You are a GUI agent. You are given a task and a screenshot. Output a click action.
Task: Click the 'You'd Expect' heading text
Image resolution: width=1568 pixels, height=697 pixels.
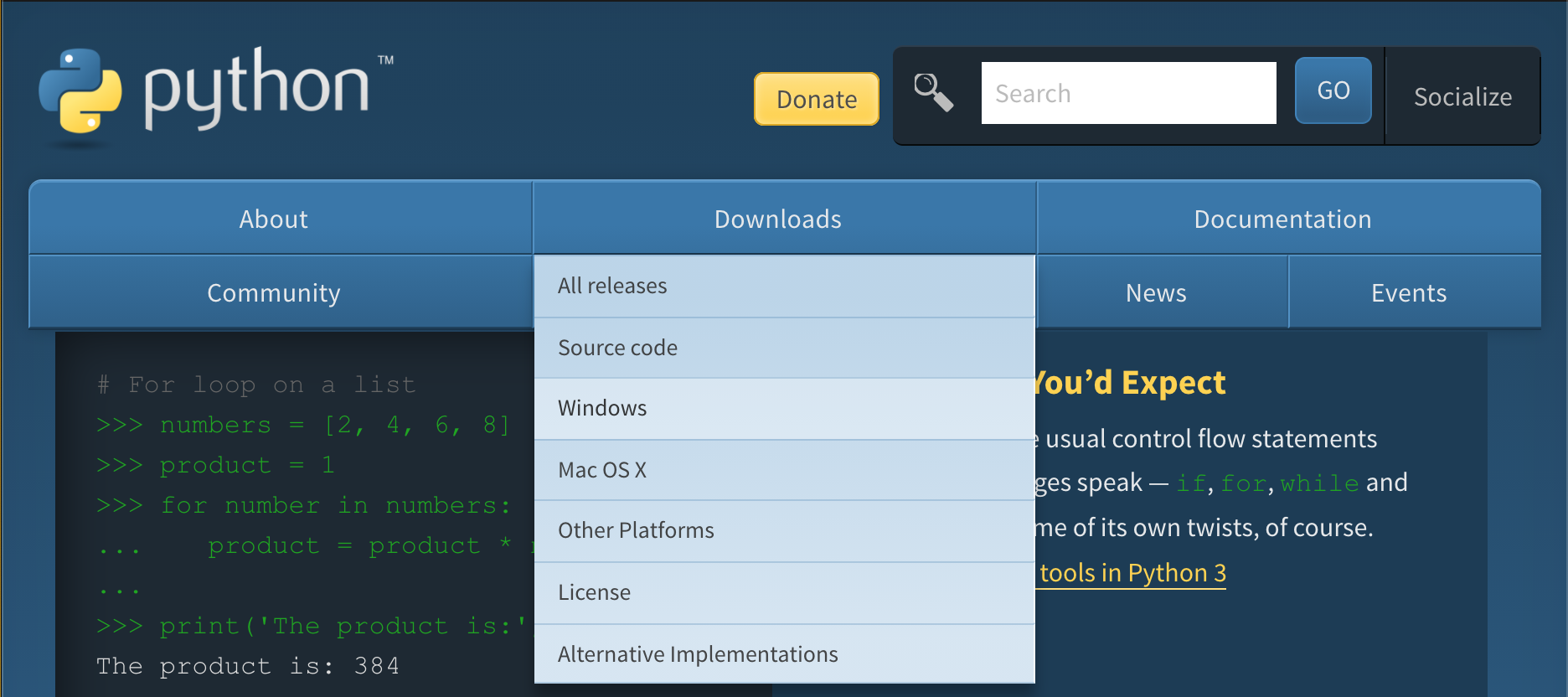point(1131,383)
